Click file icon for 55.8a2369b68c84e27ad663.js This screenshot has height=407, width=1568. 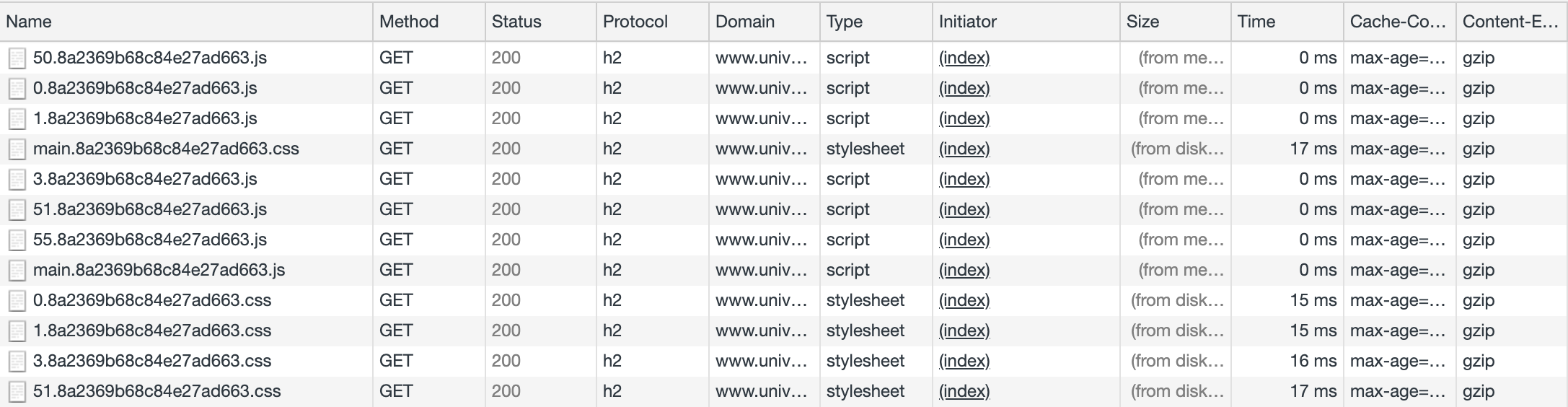(17, 240)
